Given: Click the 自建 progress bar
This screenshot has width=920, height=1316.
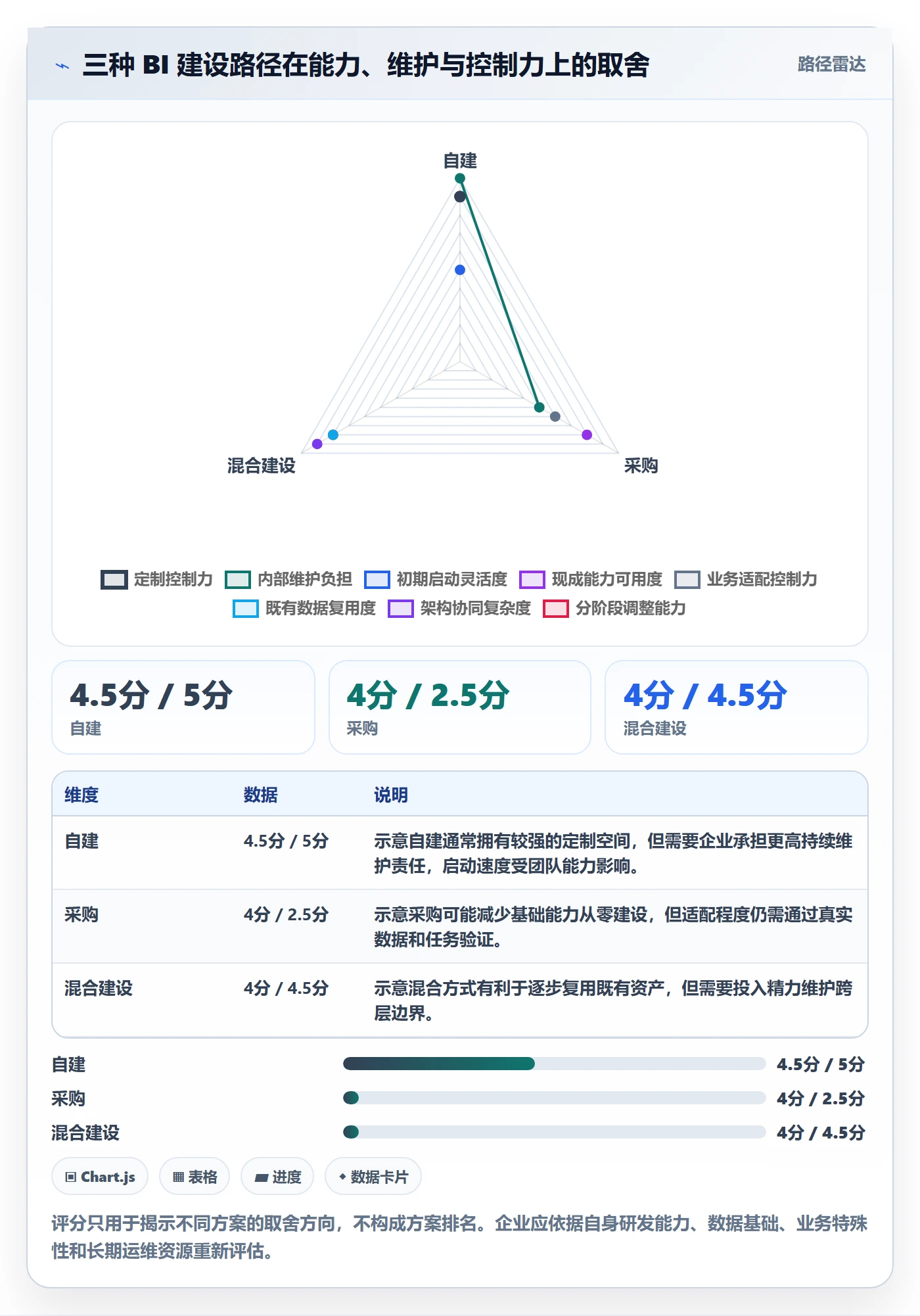Looking at the screenshot, I should click(555, 1064).
